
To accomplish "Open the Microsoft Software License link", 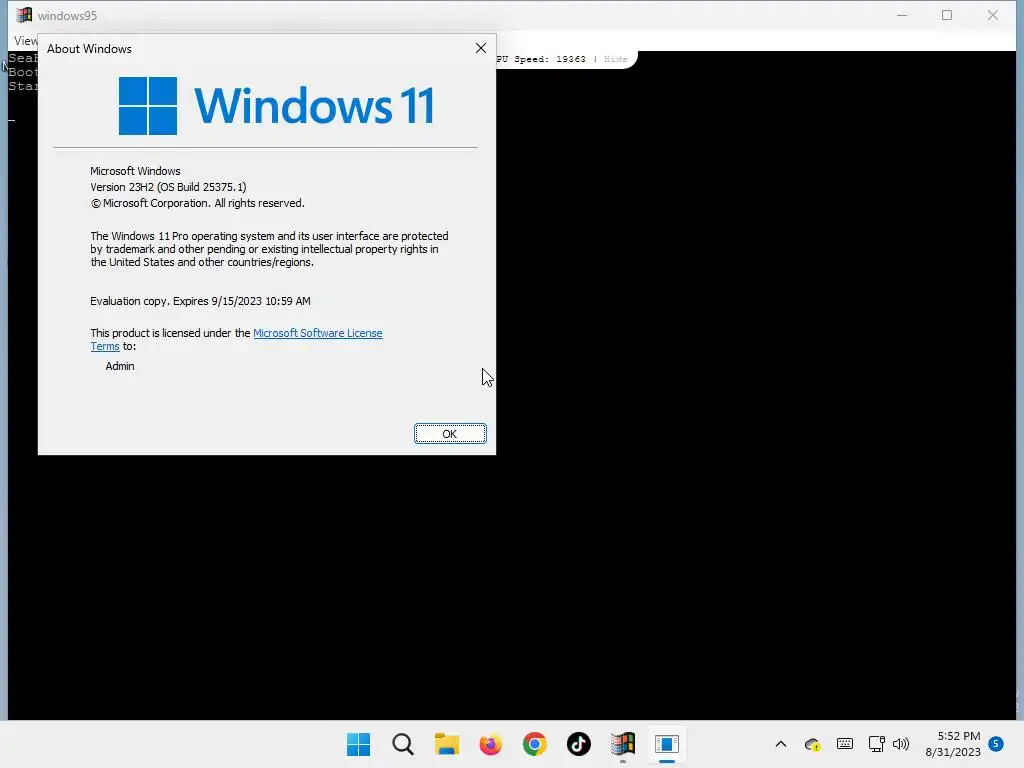I will (317, 333).
